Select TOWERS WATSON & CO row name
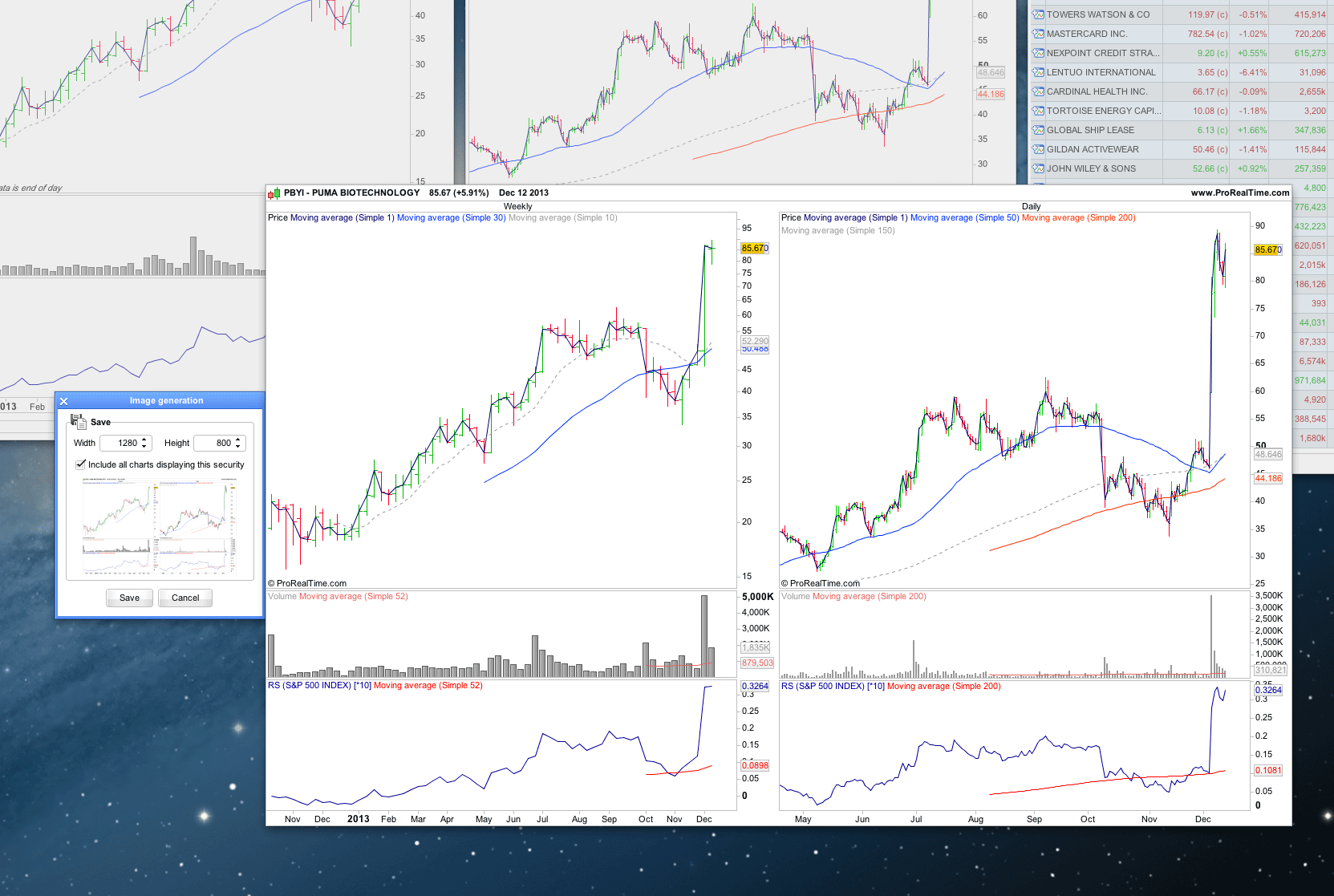The height and width of the screenshot is (896, 1334). coord(1098,14)
